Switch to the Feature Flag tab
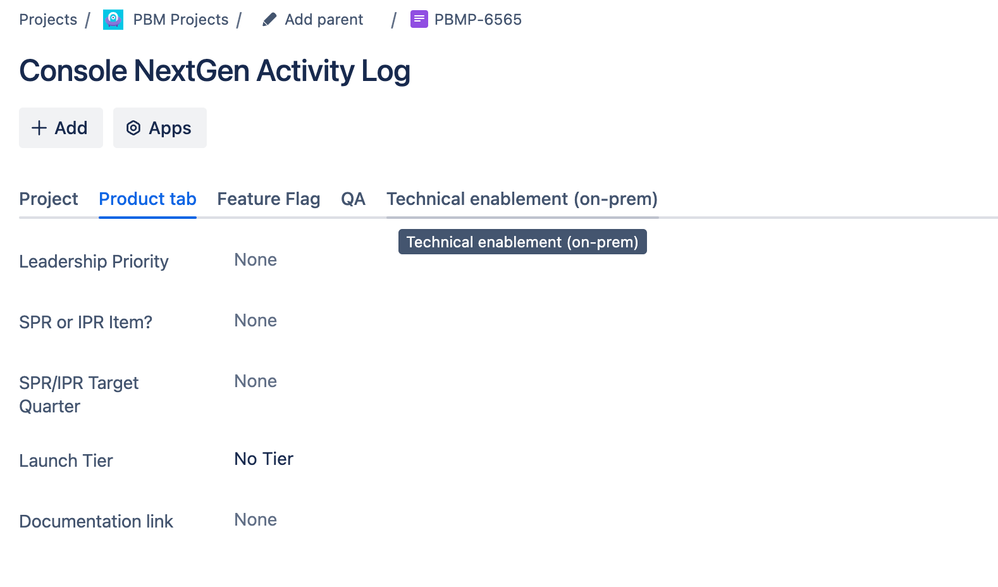The width and height of the screenshot is (998, 587). tap(268, 199)
